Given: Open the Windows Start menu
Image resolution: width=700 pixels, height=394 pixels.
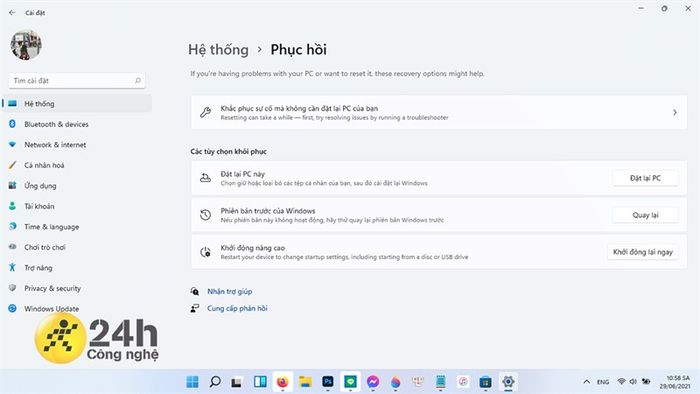Looking at the screenshot, I should (192, 382).
